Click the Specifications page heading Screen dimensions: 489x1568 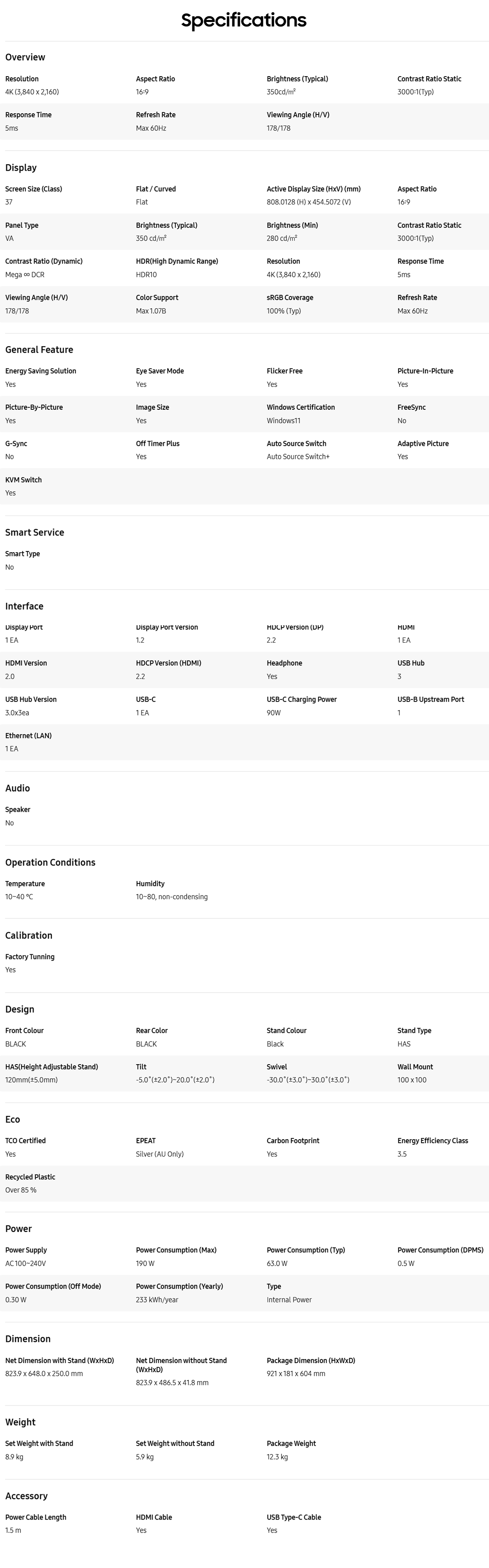[x=244, y=20]
